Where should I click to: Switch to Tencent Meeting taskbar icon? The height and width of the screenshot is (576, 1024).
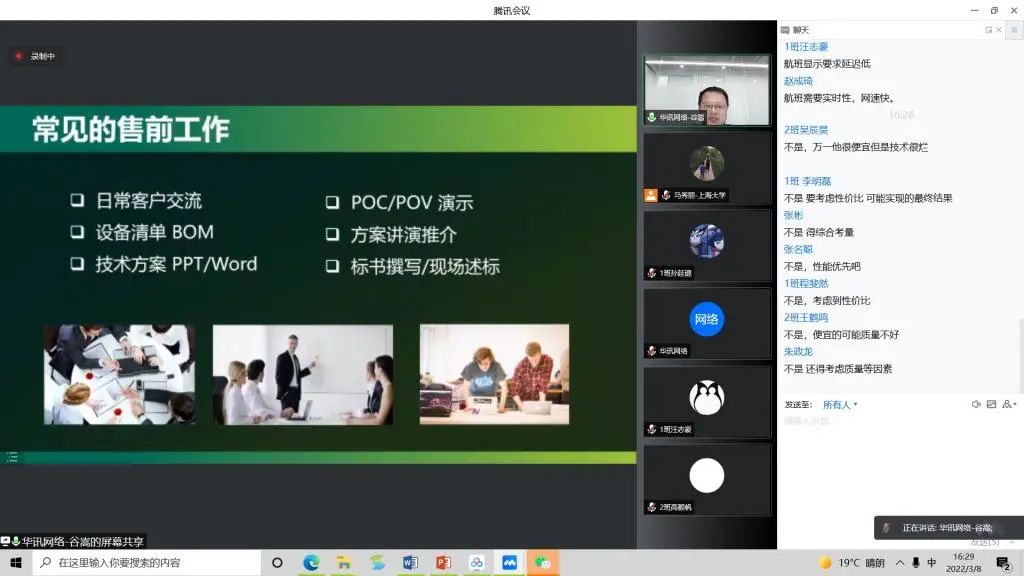[x=509, y=563]
